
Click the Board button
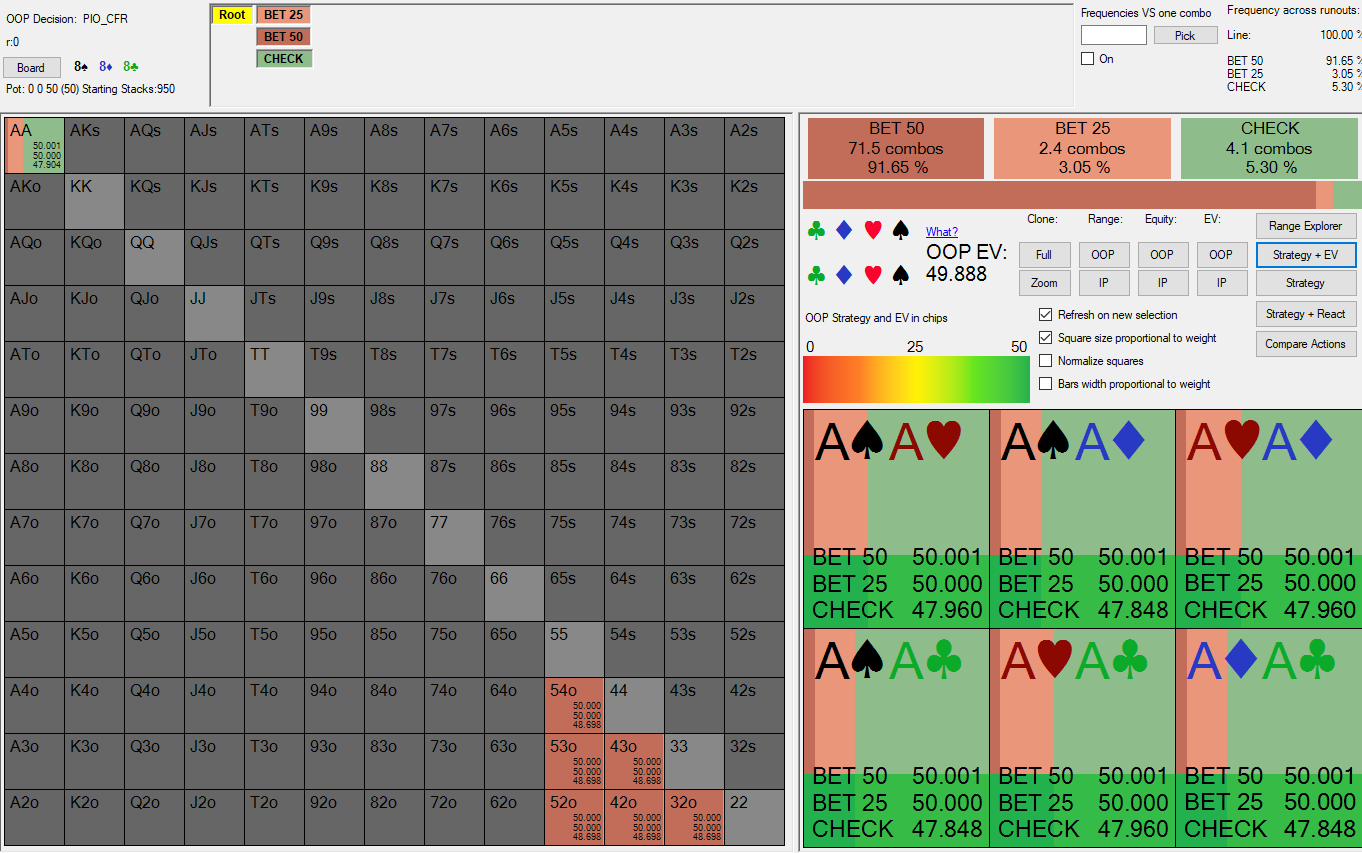pyautogui.click(x=31, y=68)
